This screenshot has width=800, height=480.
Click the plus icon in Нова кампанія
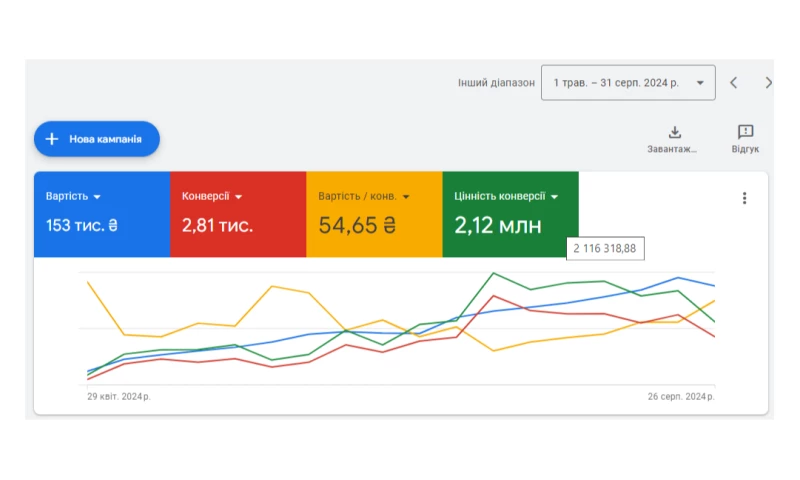pyautogui.click(x=52, y=139)
